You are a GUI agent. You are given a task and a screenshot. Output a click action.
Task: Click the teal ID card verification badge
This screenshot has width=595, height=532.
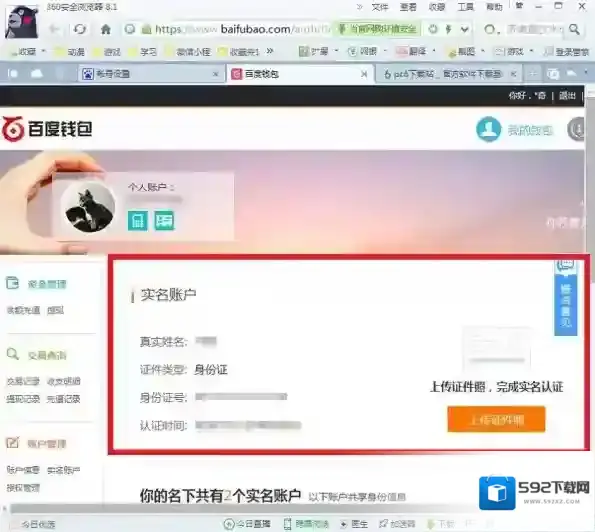tap(164, 220)
